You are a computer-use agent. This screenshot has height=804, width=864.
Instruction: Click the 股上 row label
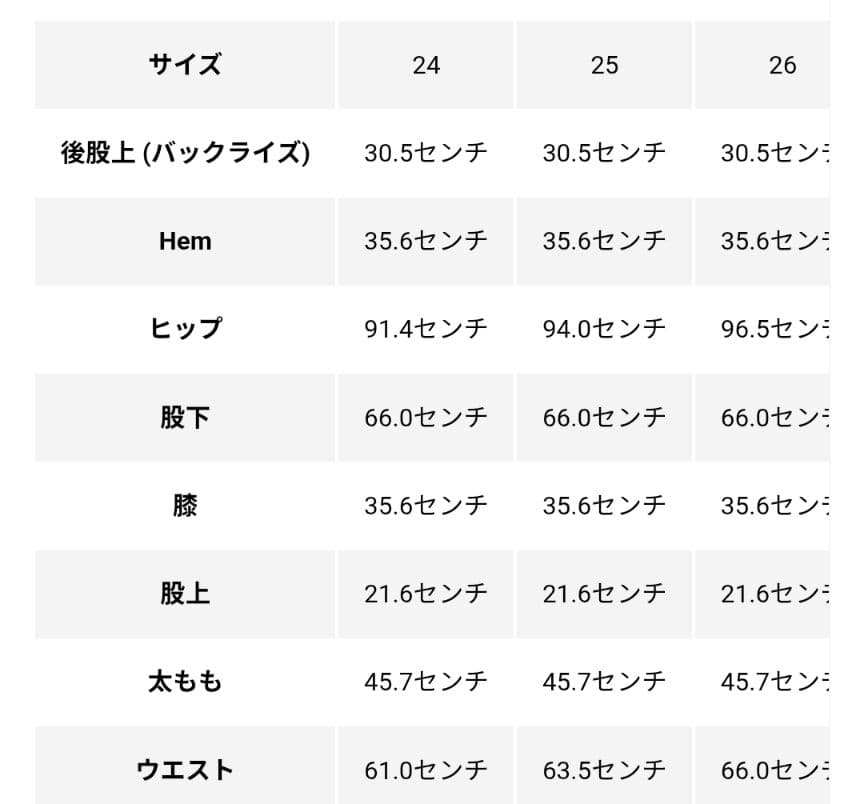click(185, 593)
